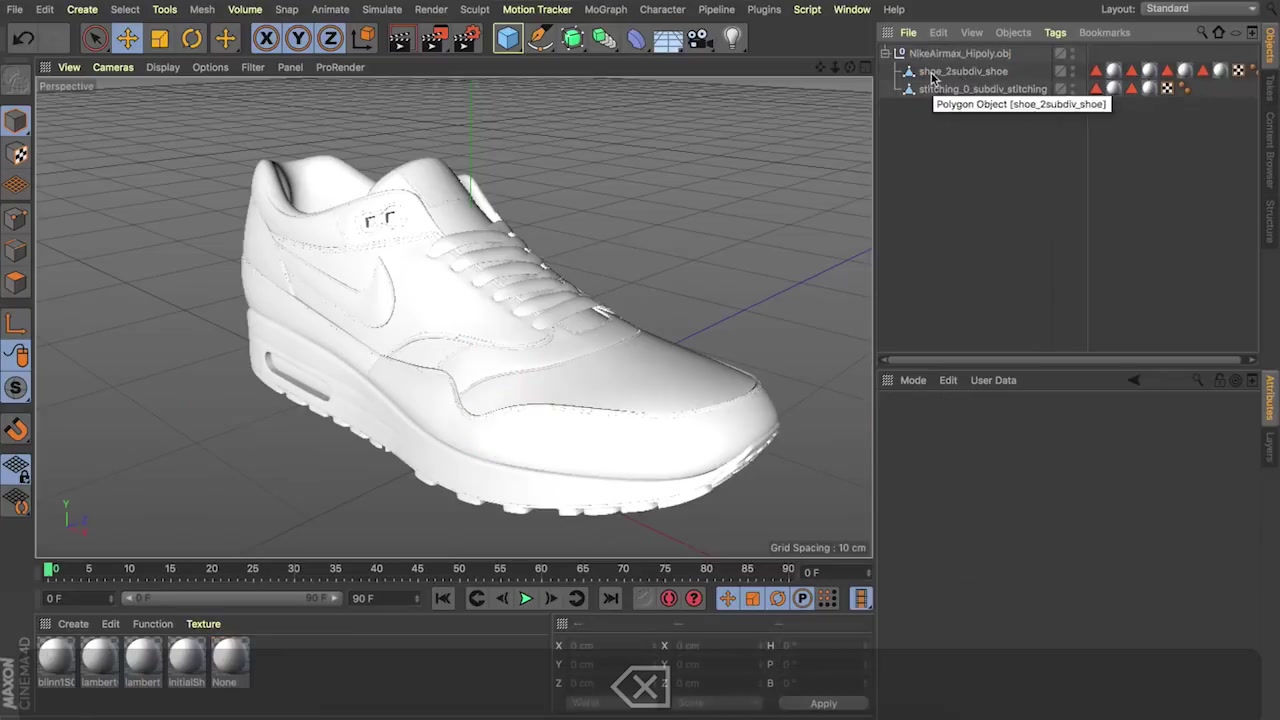Collapse the NikeAirmax_Hipoly.obj hierarchy
Image resolution: width=1280 pixels, height=720 pixels.
click(886, 53)
